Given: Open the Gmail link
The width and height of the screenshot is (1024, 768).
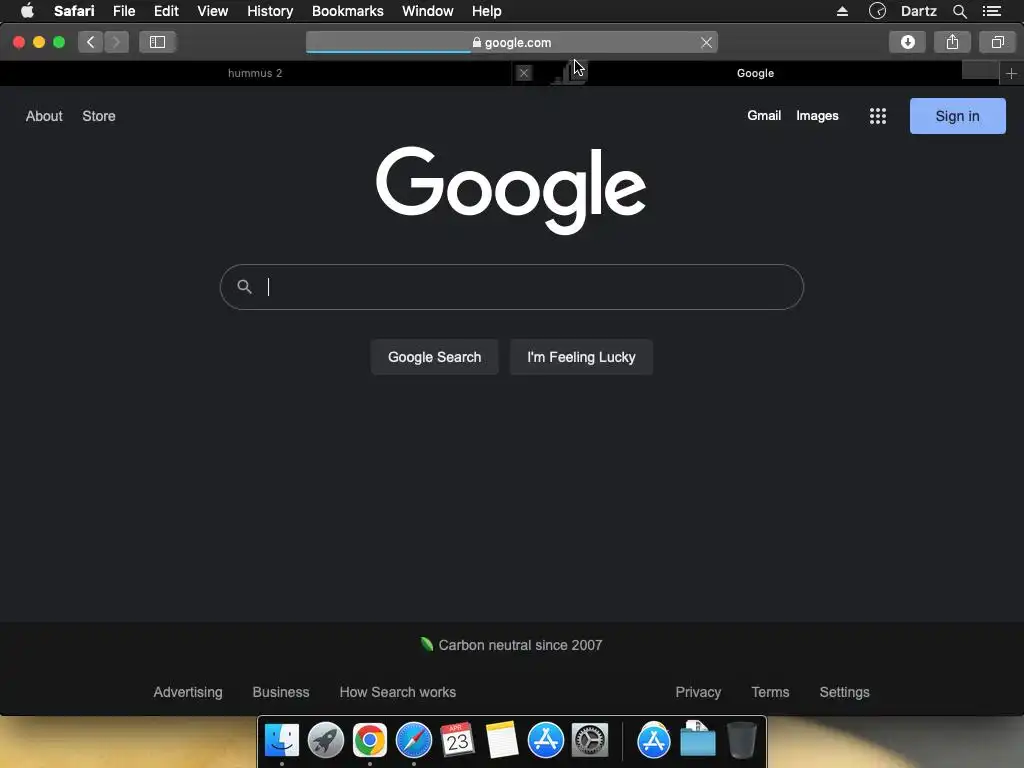Looking at the screenshot, I should (764, 116).
